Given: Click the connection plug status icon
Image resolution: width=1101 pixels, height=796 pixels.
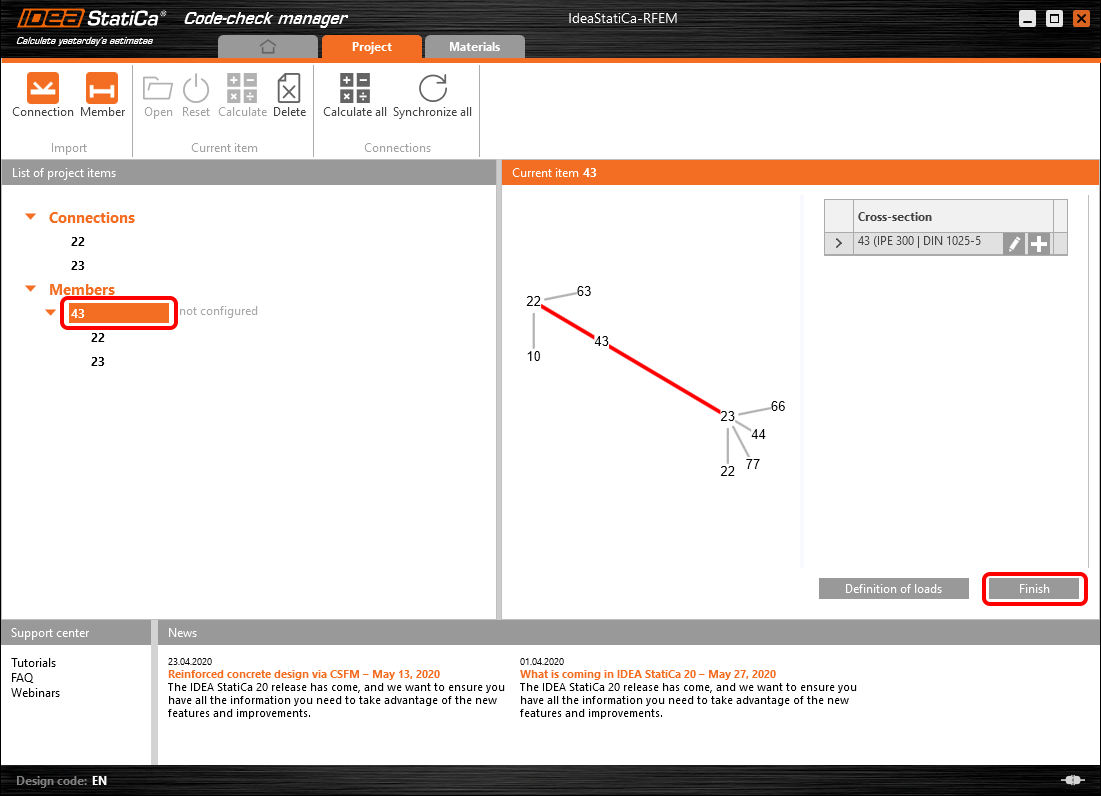Looking at the screenshot, I should (x=1072, y=780).
